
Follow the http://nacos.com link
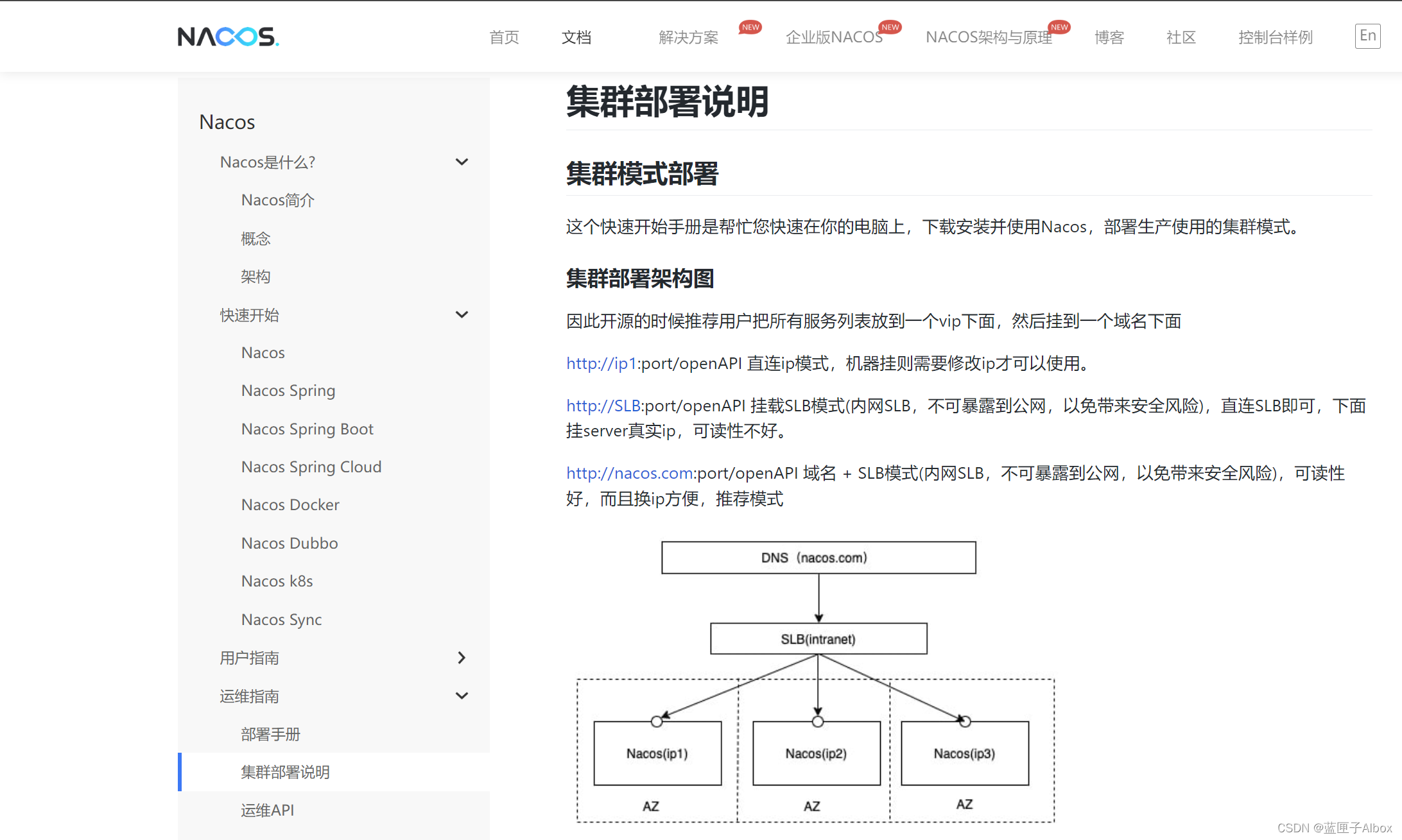click(630, 473)
